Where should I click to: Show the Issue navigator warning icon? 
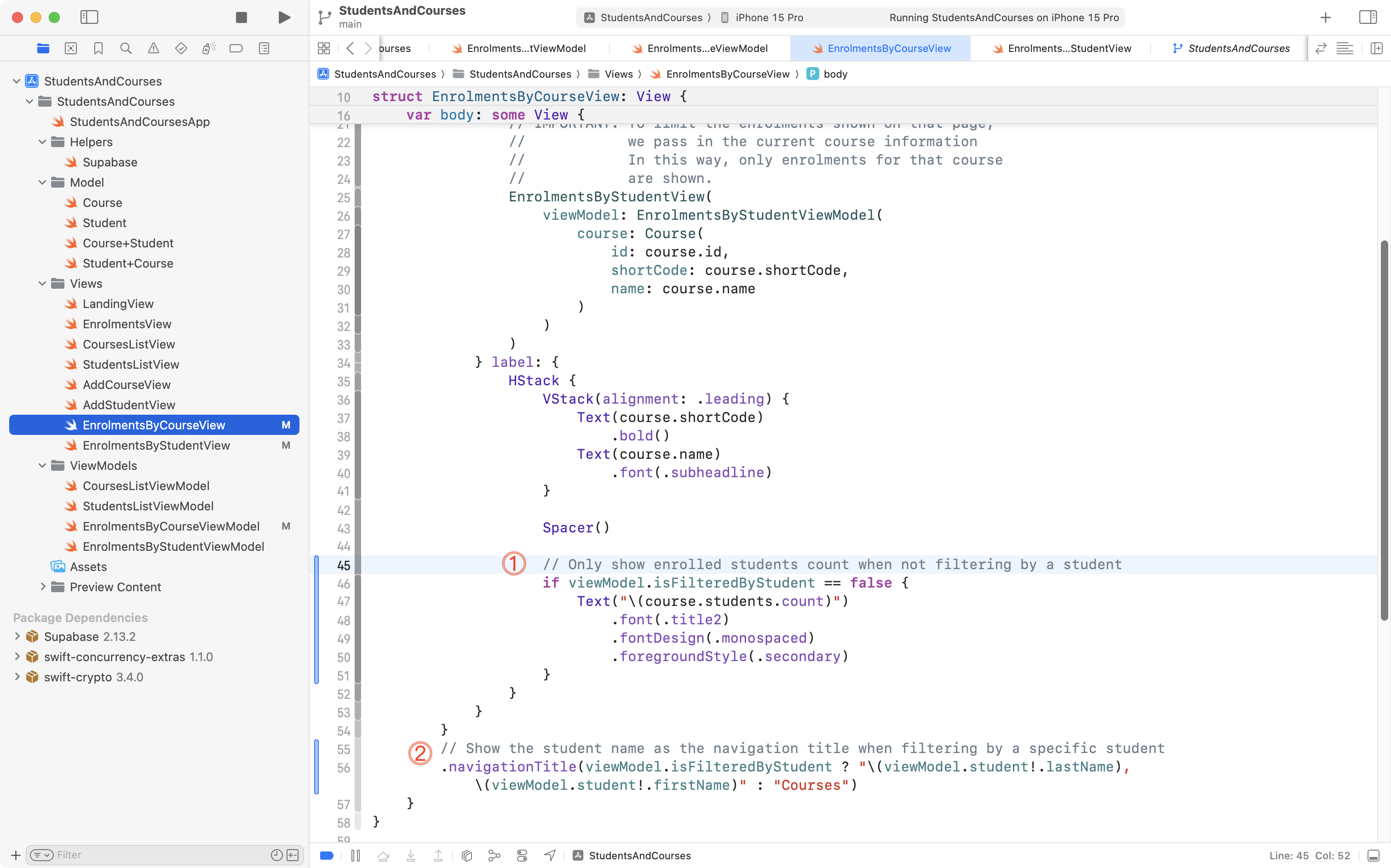[153, 48]
